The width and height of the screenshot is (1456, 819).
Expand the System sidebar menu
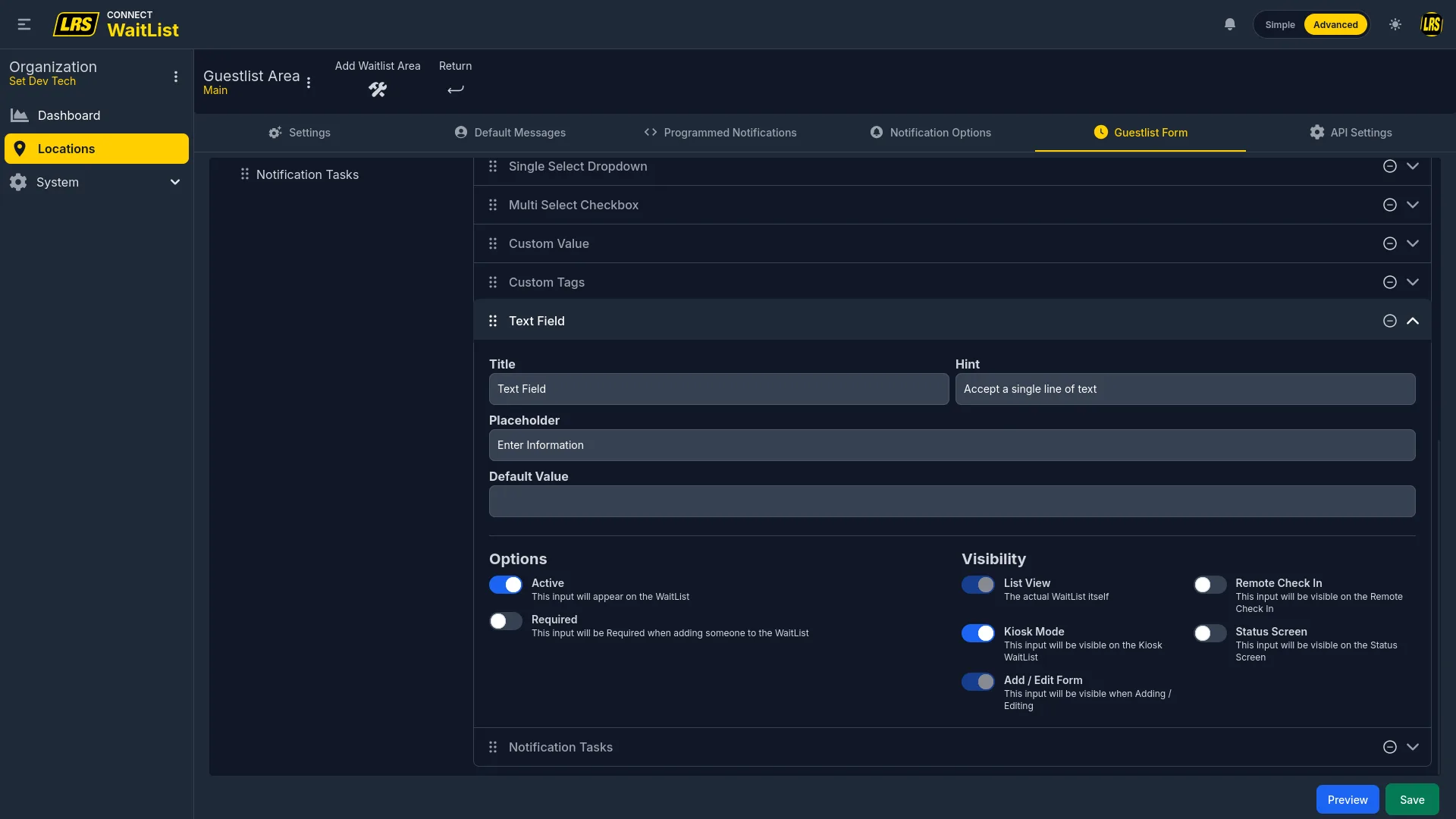(175, 182)
